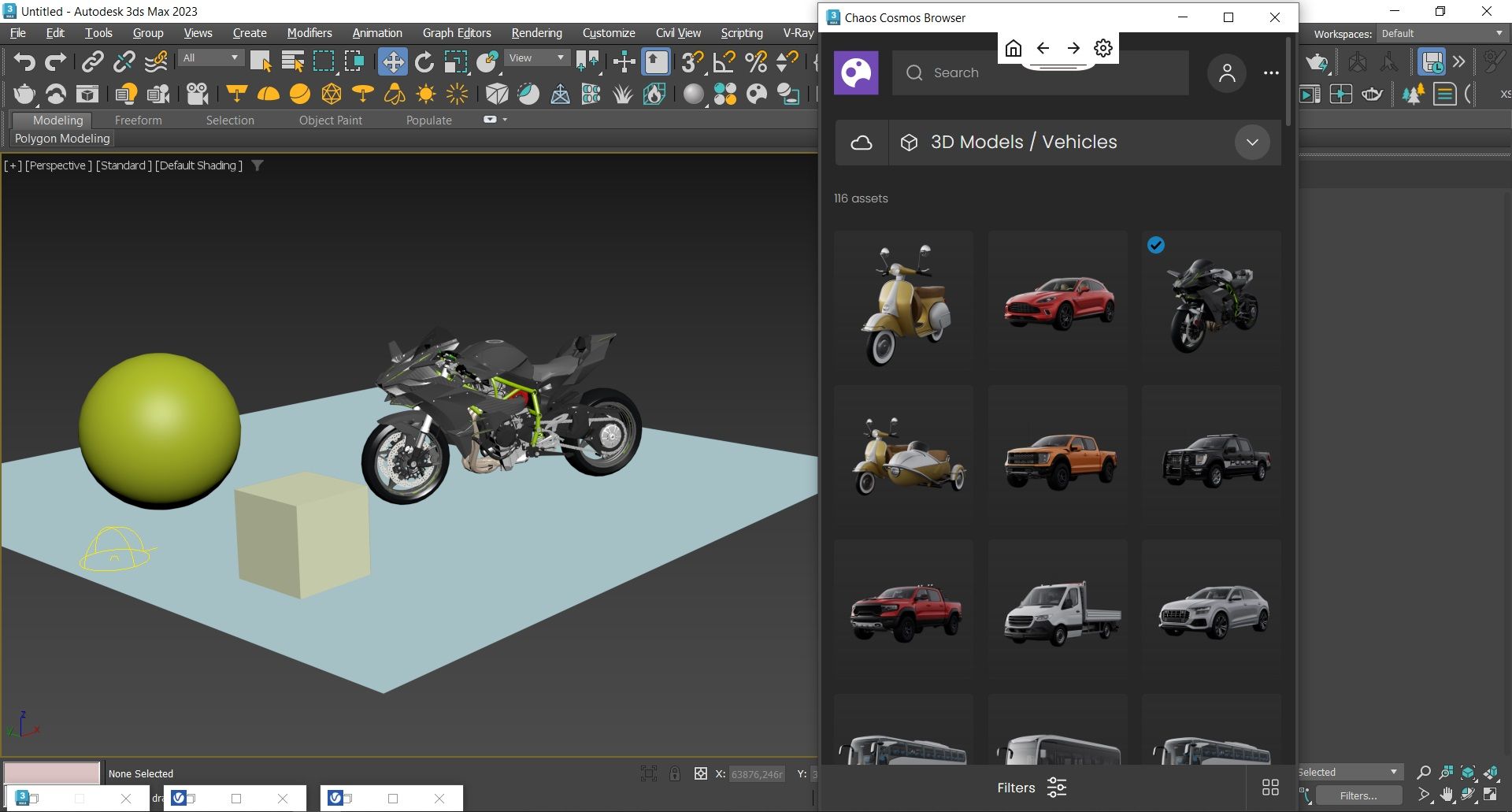Click the Undo arrow in the main toolbar
The image size is (1512, 812).
[x=24, y=61]
